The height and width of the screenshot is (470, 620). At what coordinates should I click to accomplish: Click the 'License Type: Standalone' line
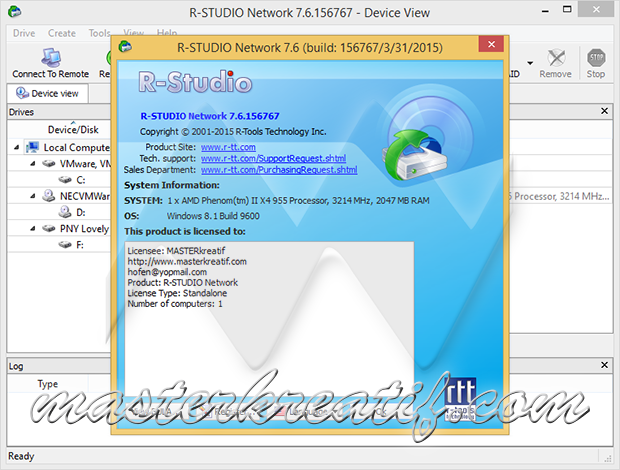[x=177, y=293]
